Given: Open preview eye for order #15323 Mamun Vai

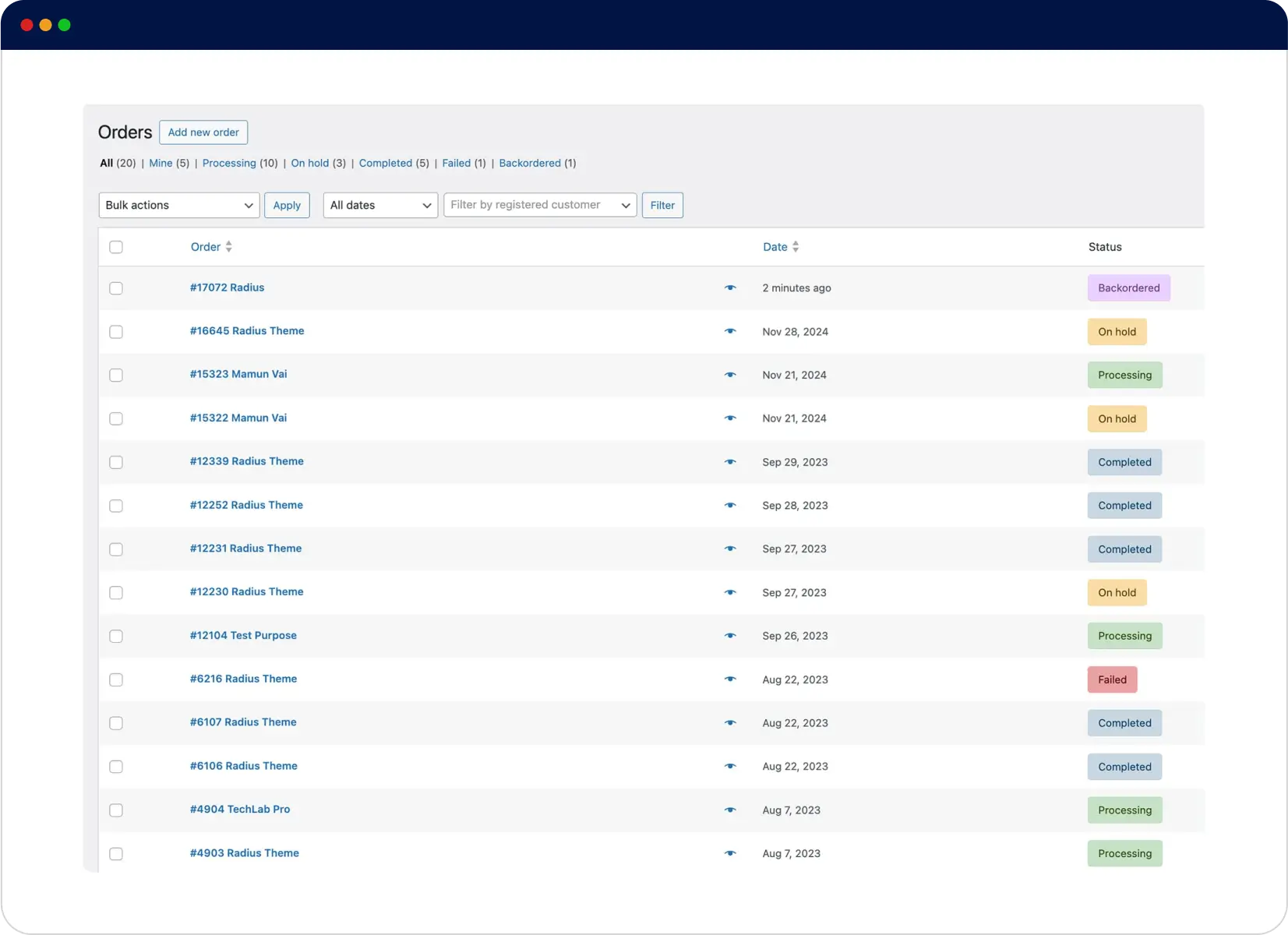Looking at the screenshot, I should coord(730,375).
